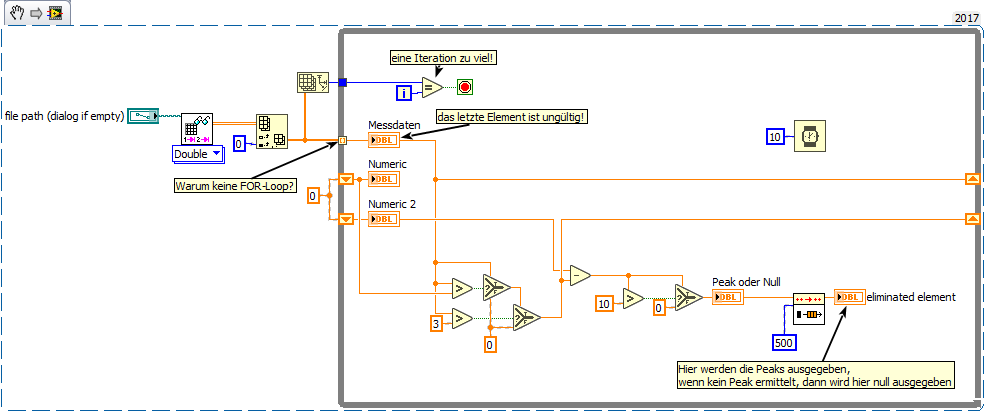Select the file path control terminal
Screen dimensions: 985x412
(144, 115)
